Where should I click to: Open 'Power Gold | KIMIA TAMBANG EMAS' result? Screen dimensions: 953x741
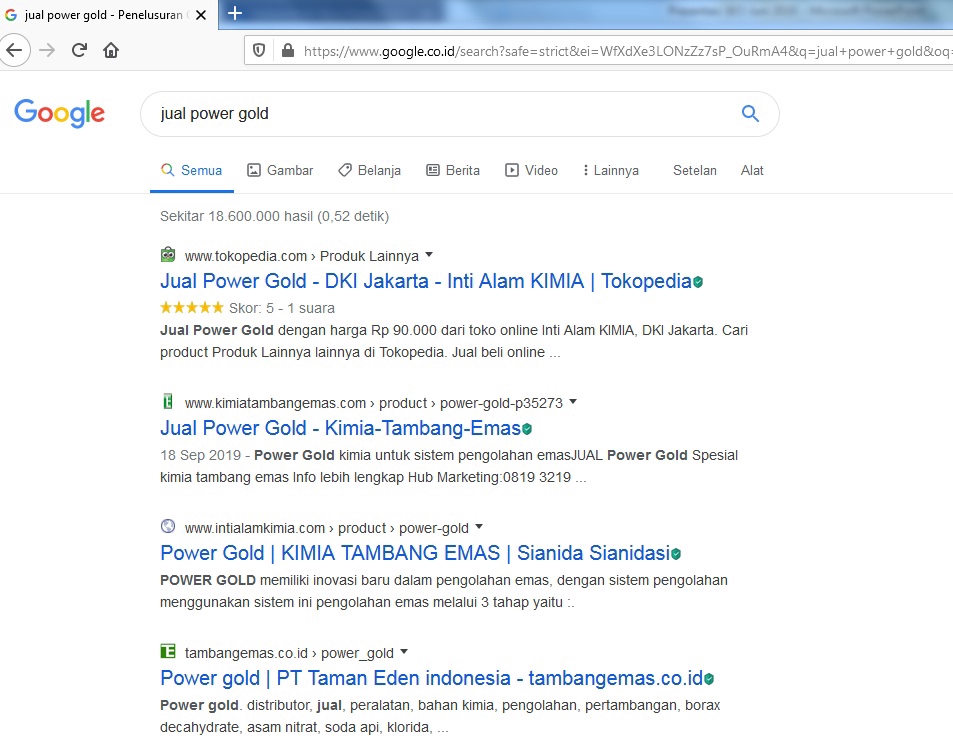pos(415,553)
